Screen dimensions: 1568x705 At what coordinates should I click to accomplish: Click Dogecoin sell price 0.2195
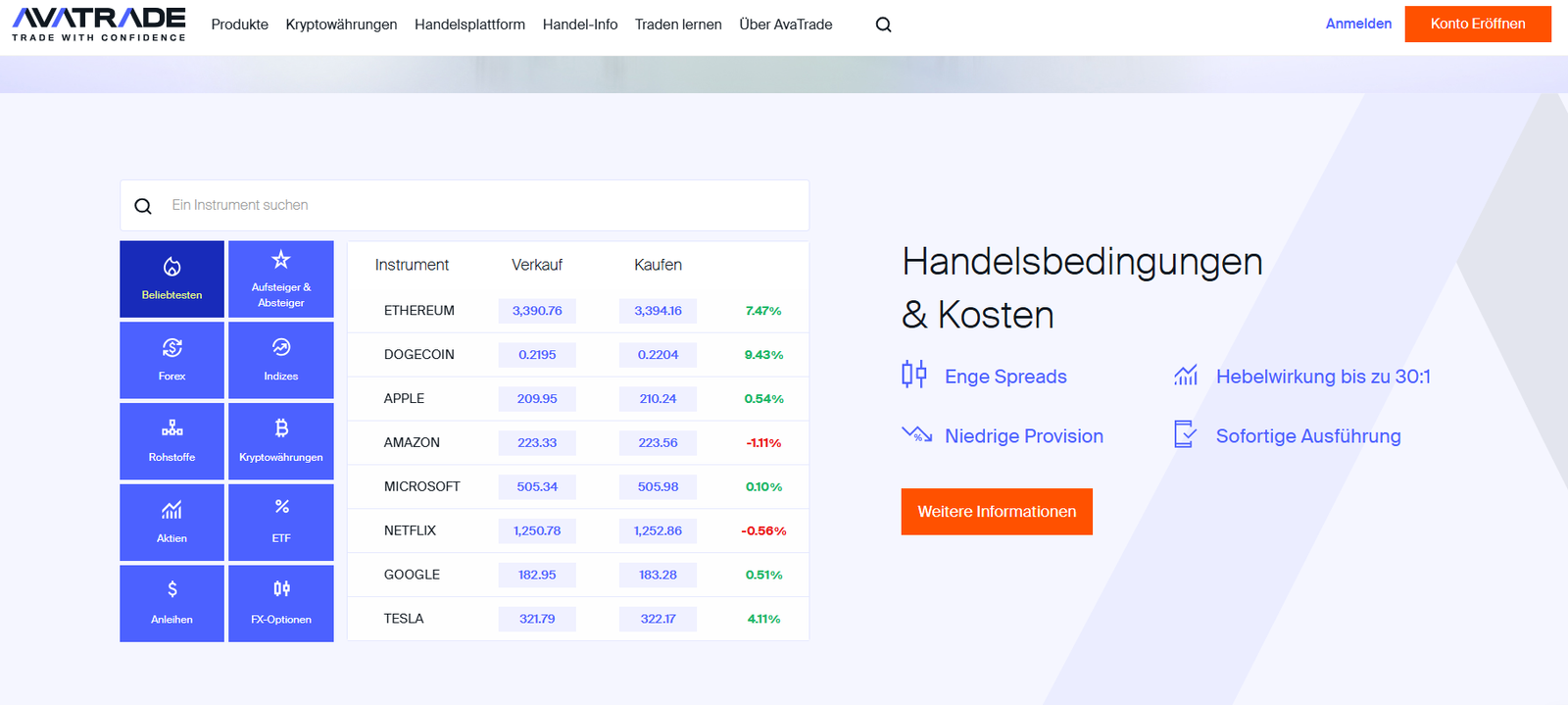537,355
